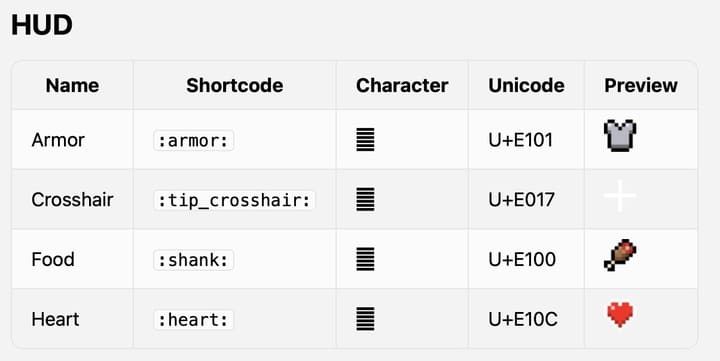This screenshot has width=720, height=361.
Task: Click the Crosshair name cell
Action: click(x=73, y=200)
